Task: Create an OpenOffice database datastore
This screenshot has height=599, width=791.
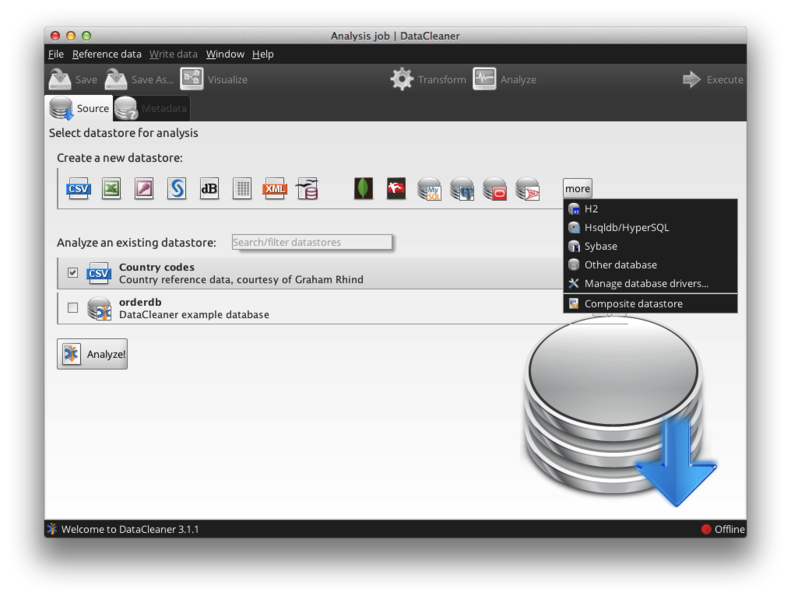Action: point(307,189)
